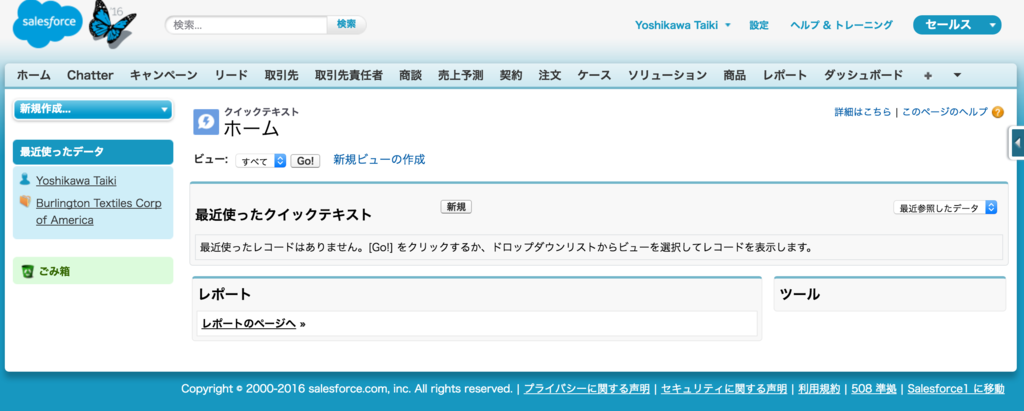Click the search input field
The image size is (1024, 411).
tap(246, 25)
